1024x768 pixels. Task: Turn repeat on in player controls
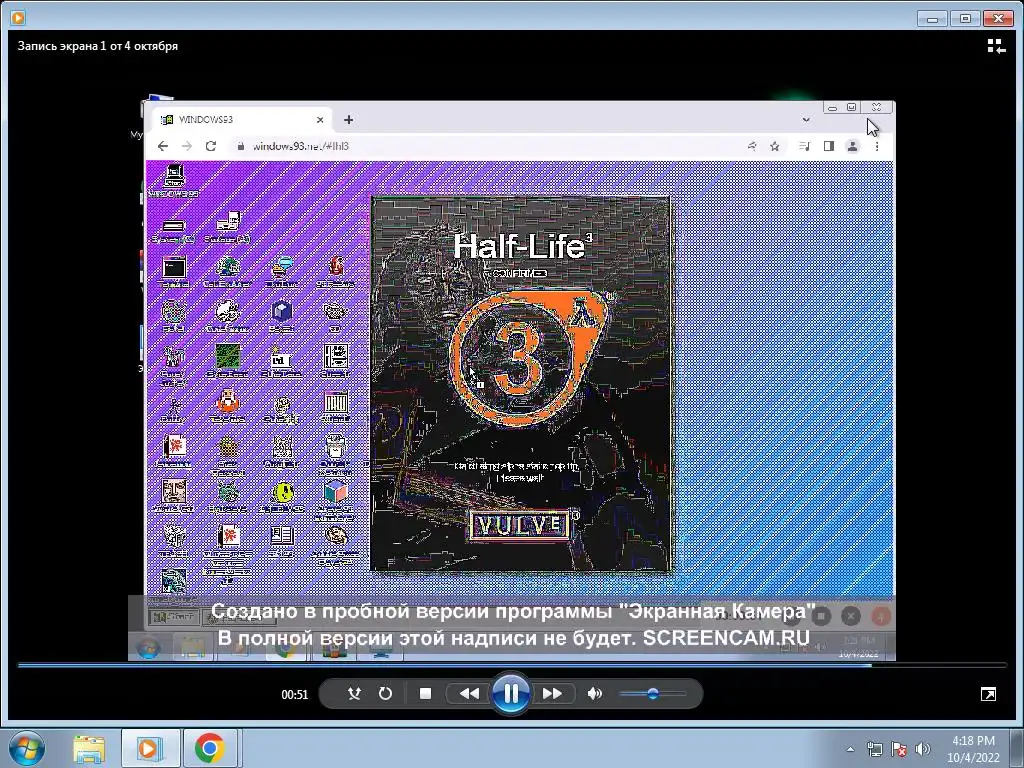(385, 694)
